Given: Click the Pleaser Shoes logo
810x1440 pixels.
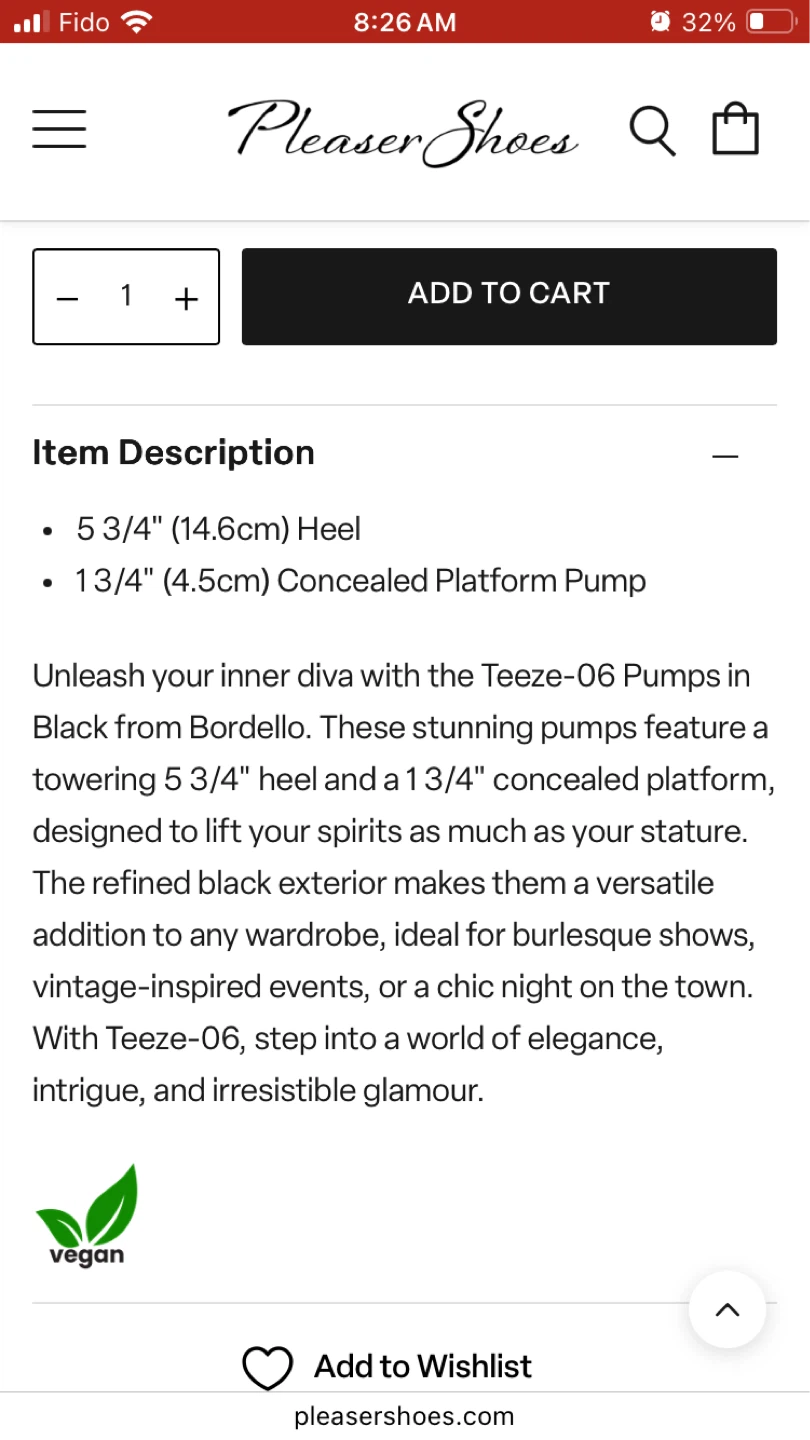Looking at the screenshot, I should tap(403, 132).
